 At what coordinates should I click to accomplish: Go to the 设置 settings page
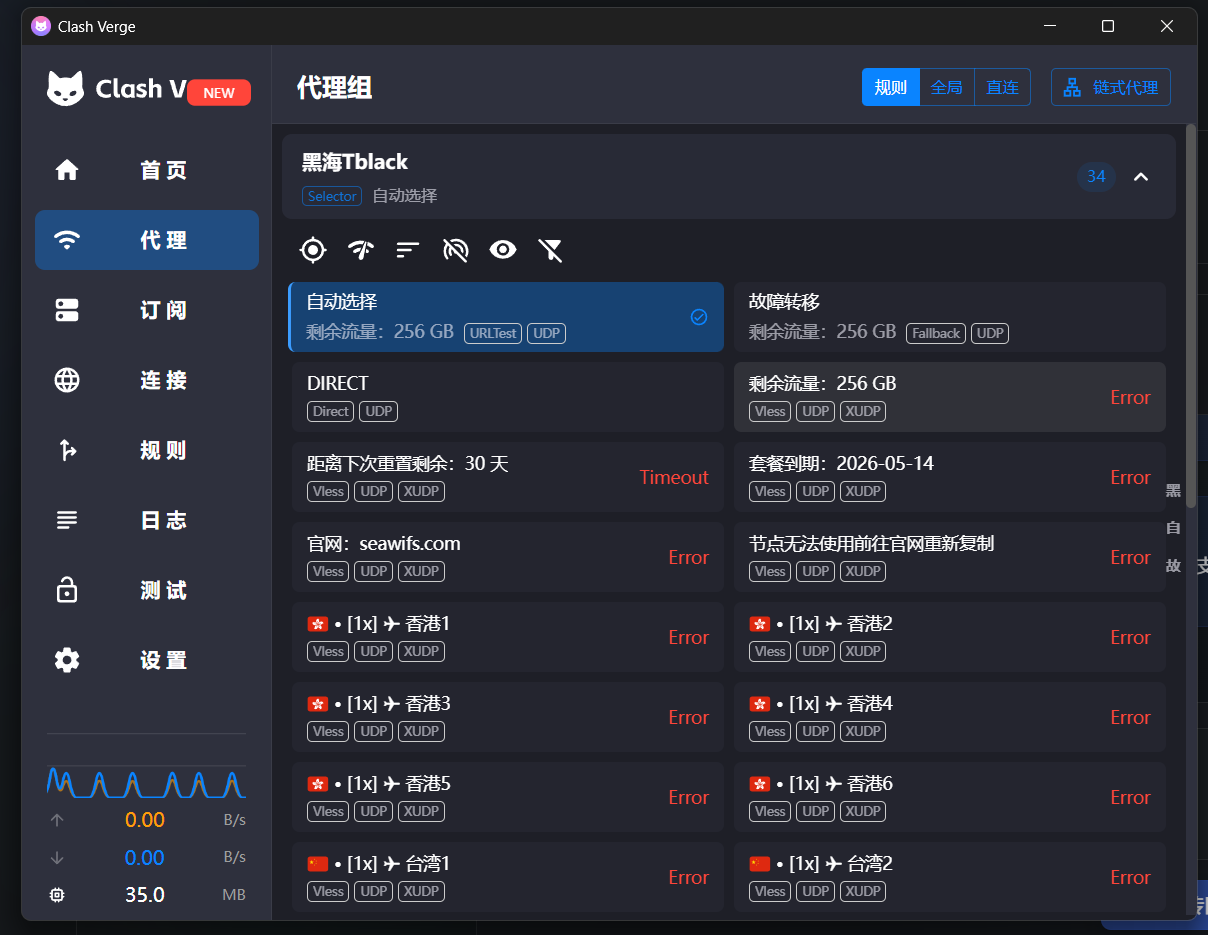[147, 660]
